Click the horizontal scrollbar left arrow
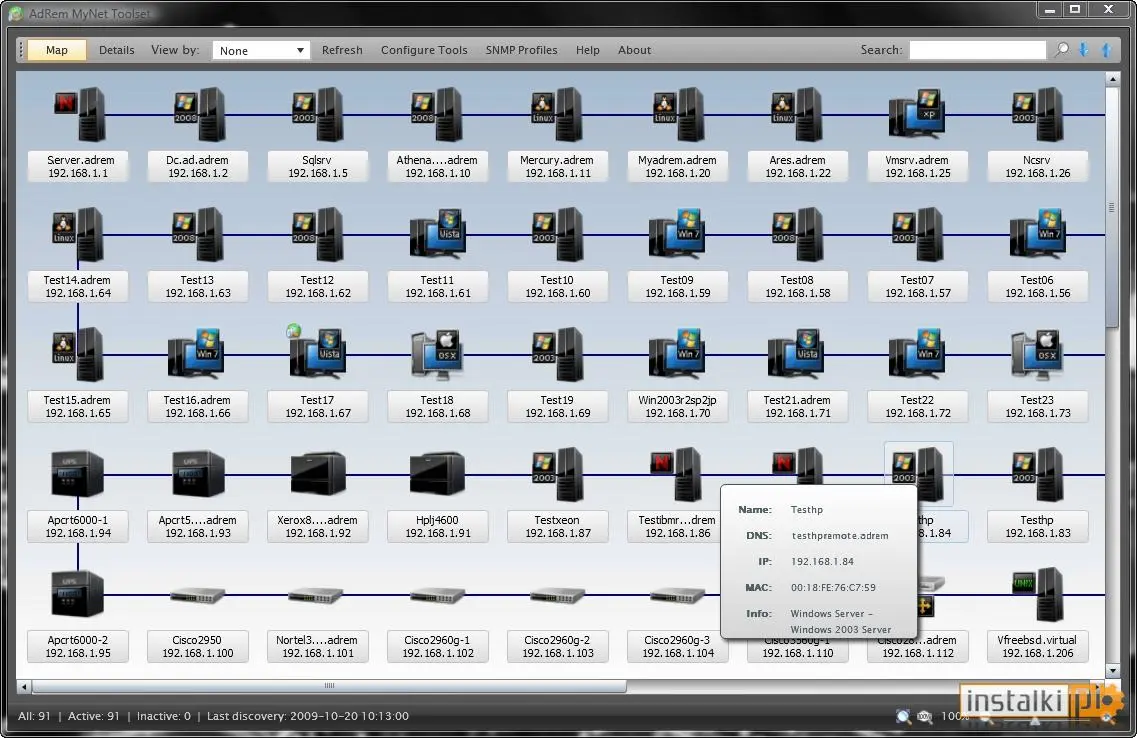Image resolution: width=1137 pixels, height=738 pixels. 24,686
